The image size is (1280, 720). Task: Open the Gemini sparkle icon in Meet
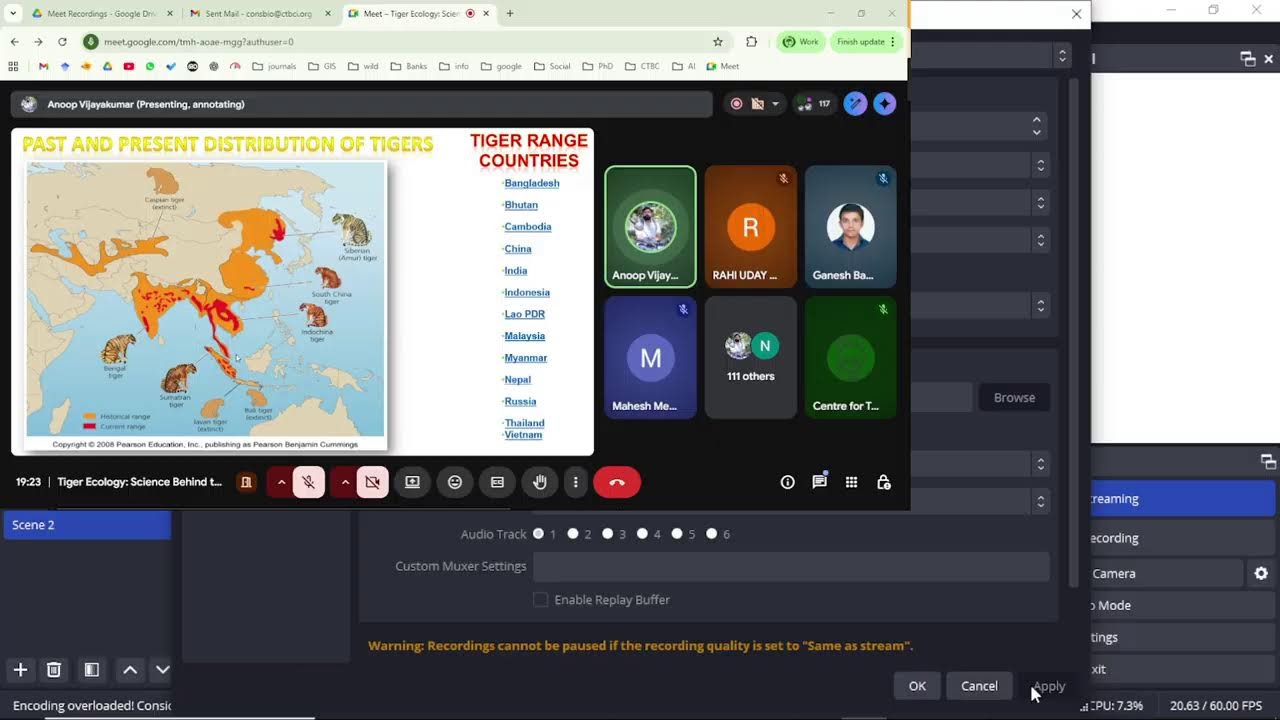(x=885, y=104)
